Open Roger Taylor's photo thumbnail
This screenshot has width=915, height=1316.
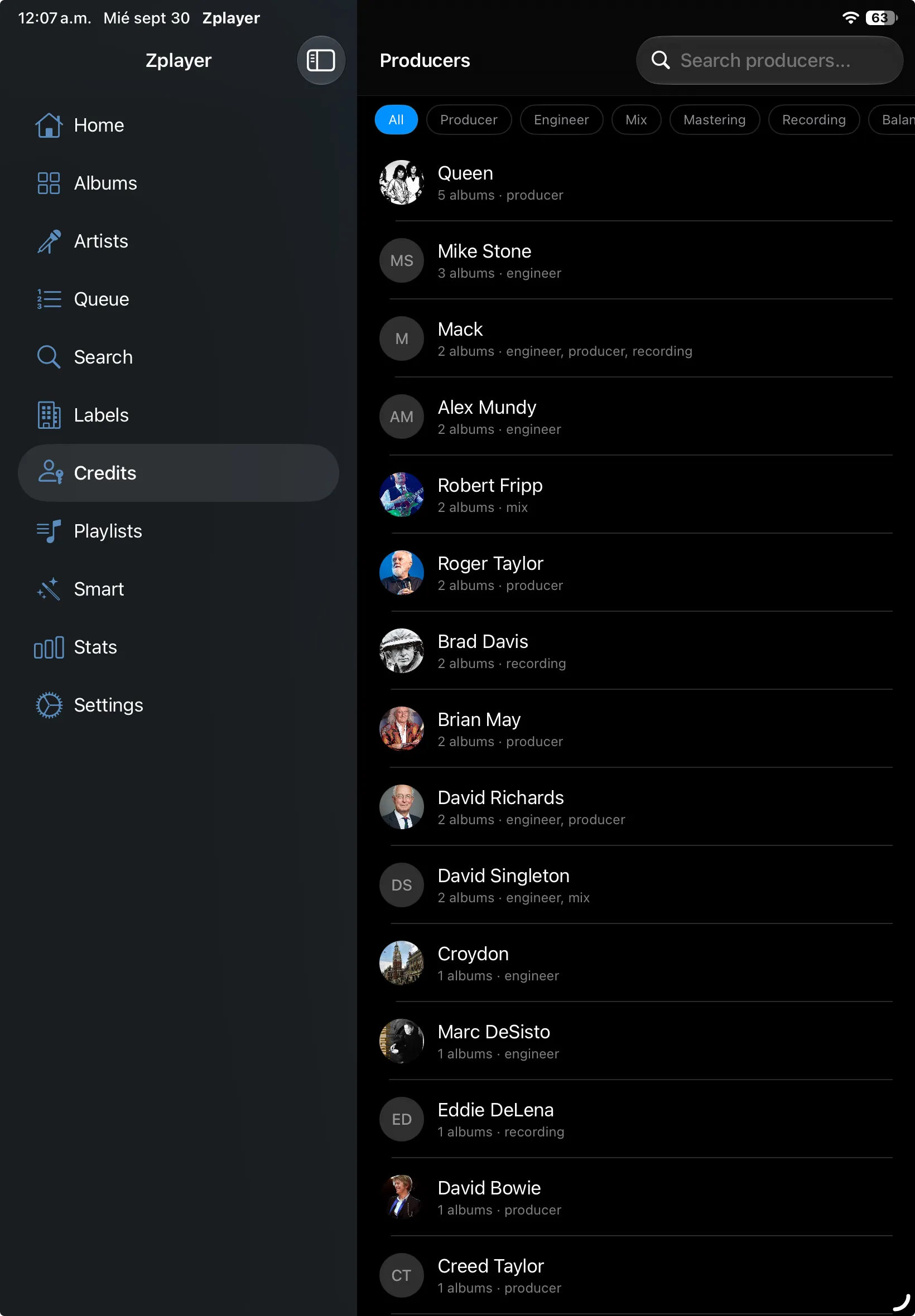pyautogui.click(x=401, y=573)
